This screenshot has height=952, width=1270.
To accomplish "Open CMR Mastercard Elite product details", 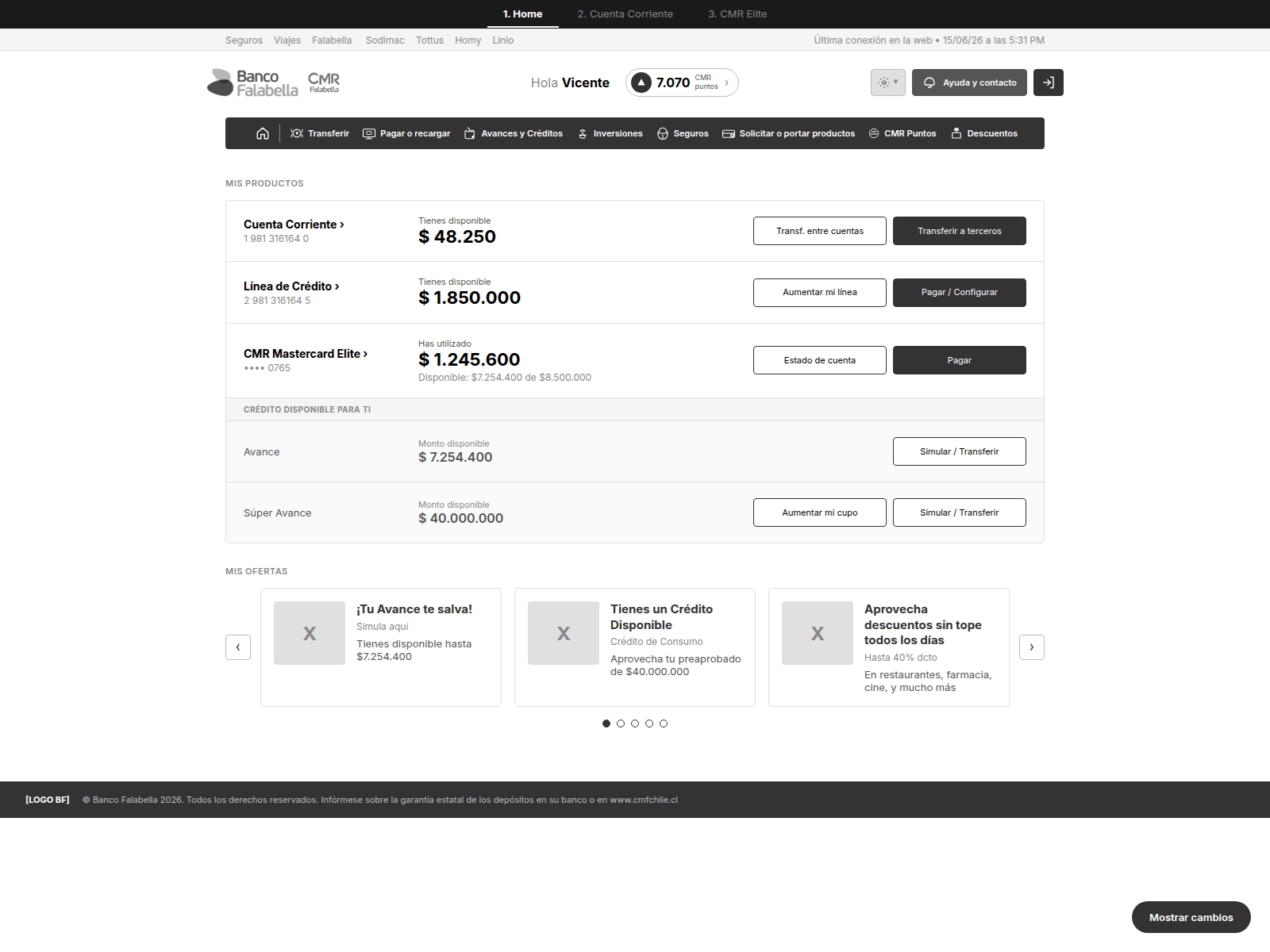I will click(x=306, y=354).
